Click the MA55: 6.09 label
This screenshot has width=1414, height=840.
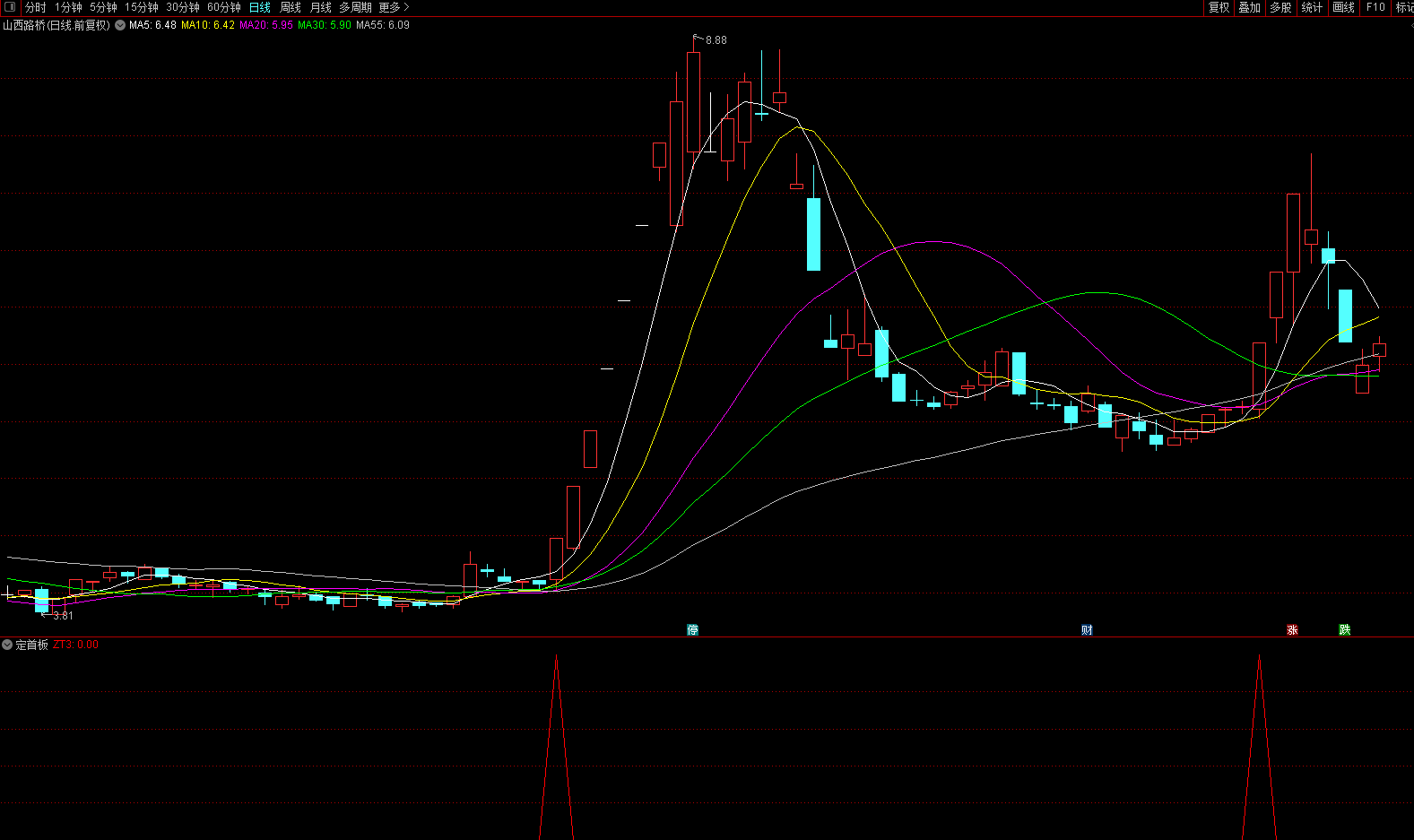(383, 25)
